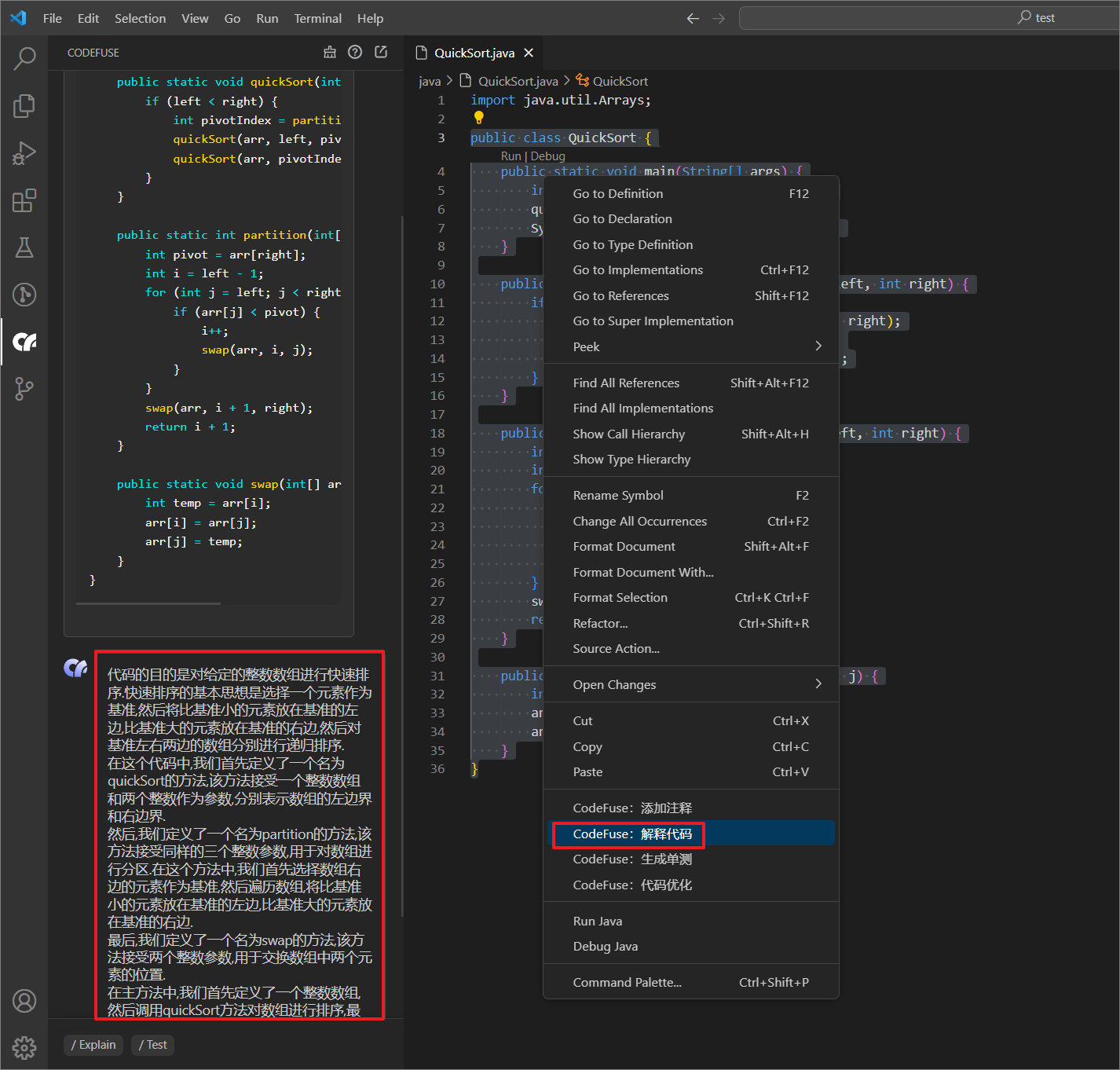The height and width of the screenshot is (1070, 1120).
Task: Open the File menu
Action: pyautogui.click(x=53, y=18)
